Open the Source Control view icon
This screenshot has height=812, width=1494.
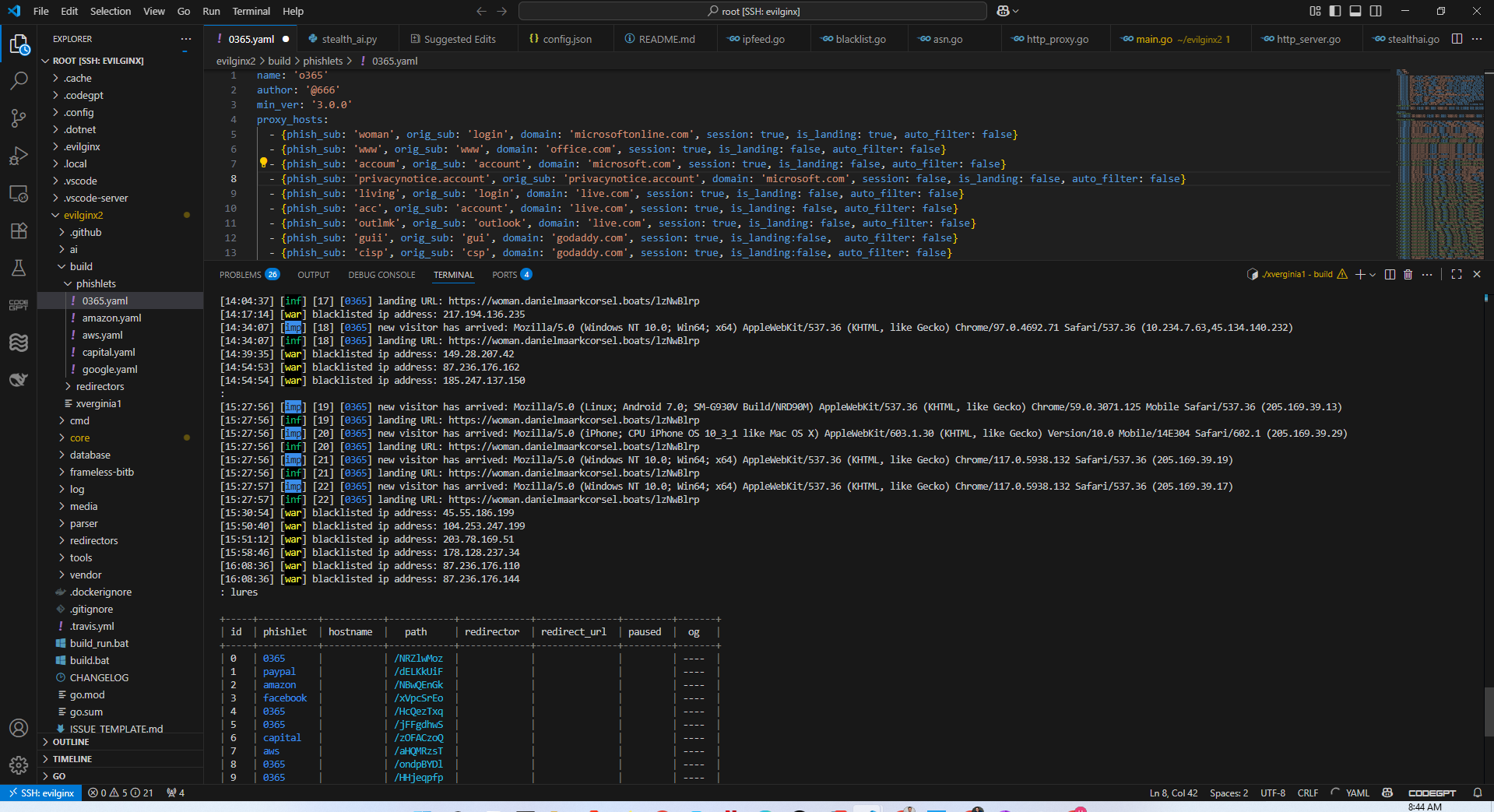point(19,118)
